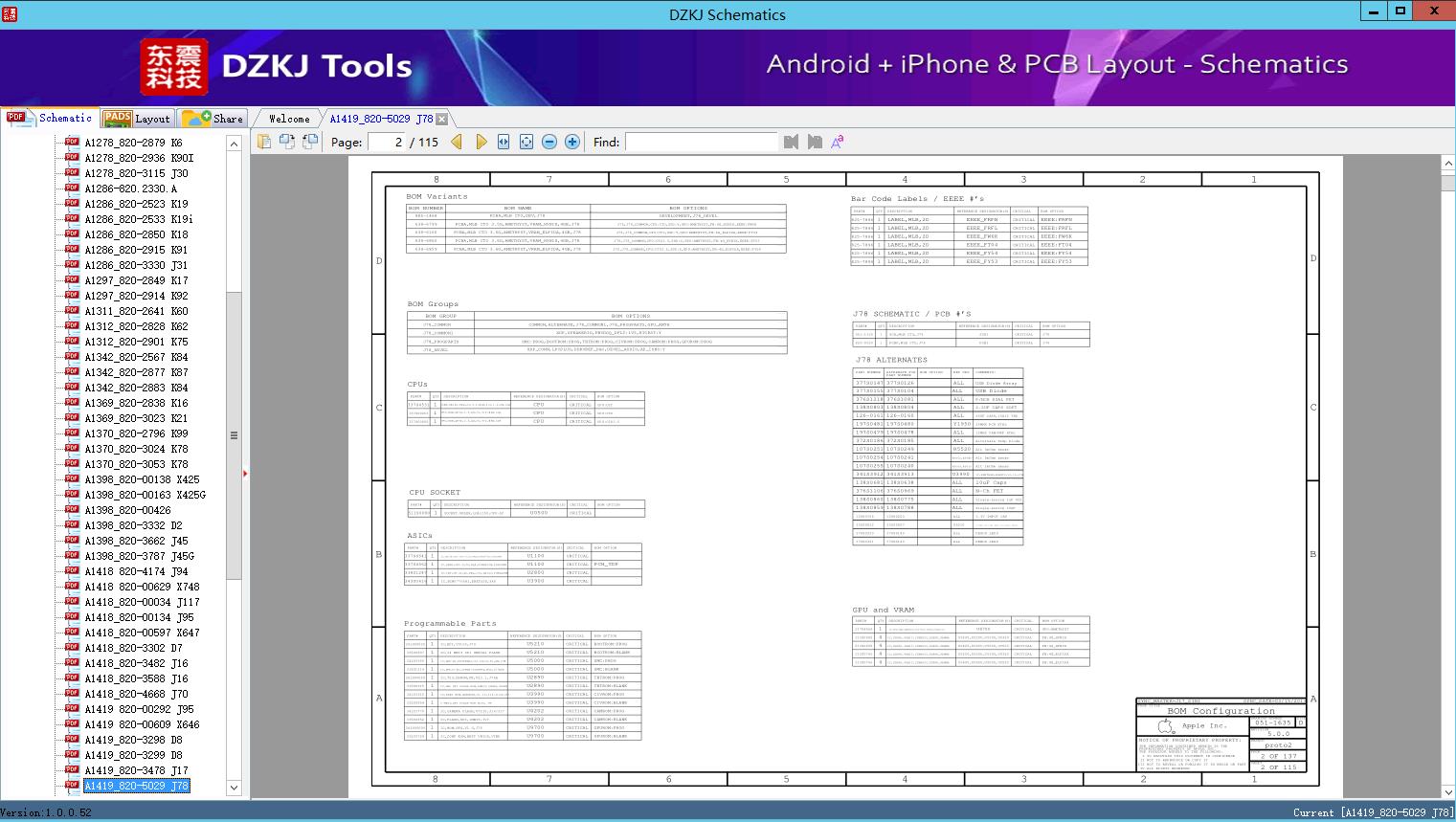Click the tree list scroll up arrow
The width and height of the screenshot is (1456, 822).
(x=234, y=144)
